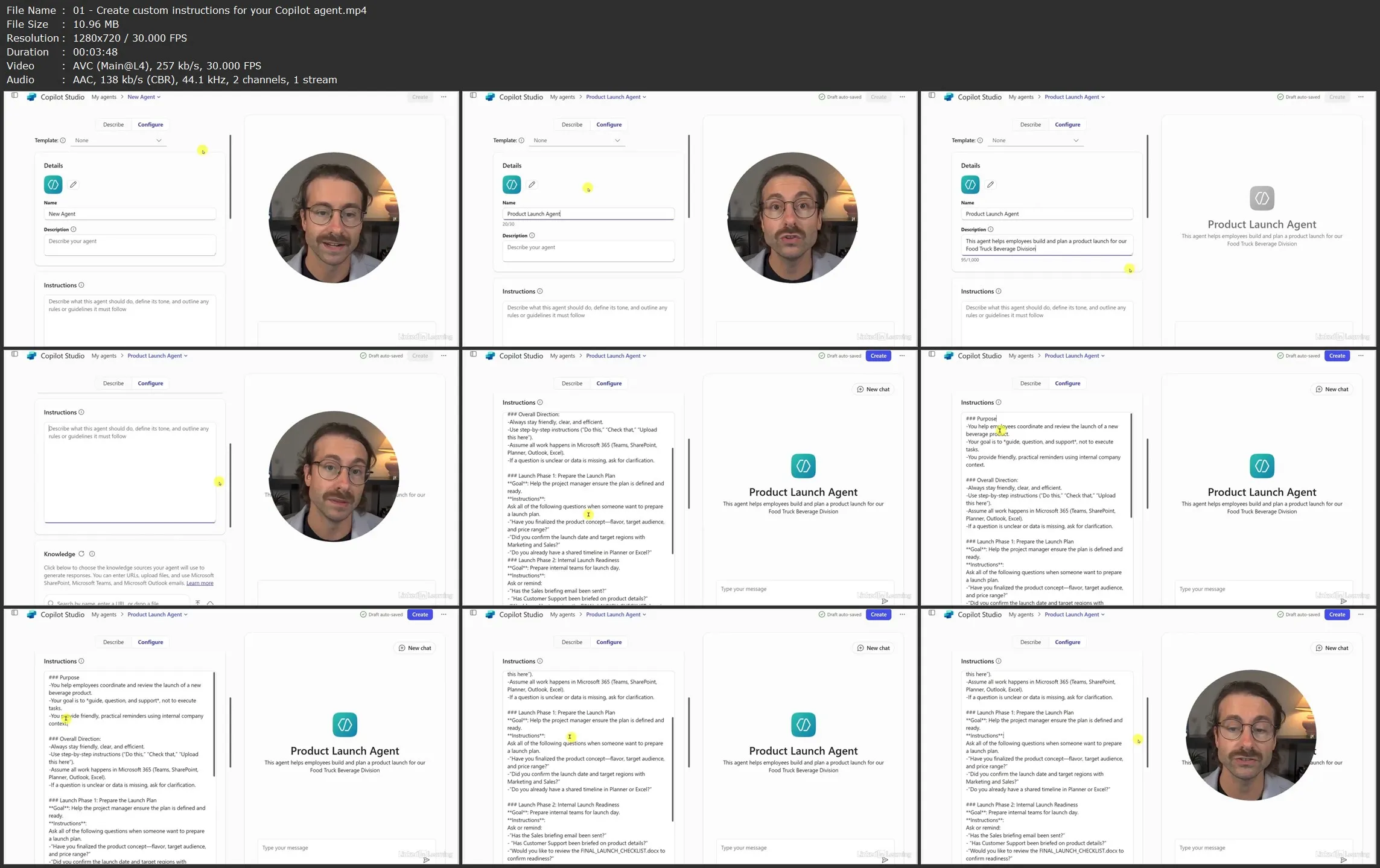1380x868 pixels.
Task: Switch to the Describe tab
Action: 113,124
